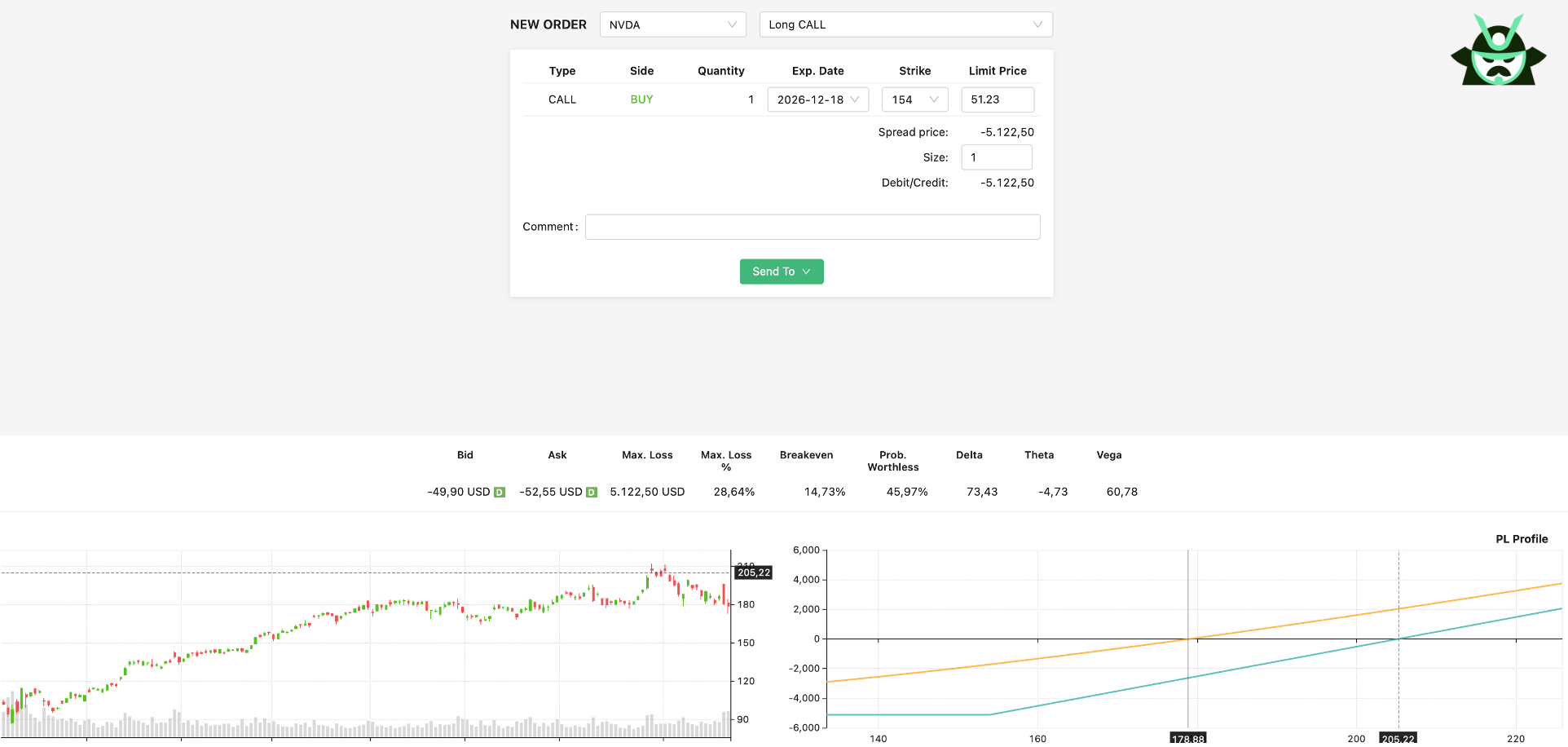The image size is (1568, 747).
Task: Click the green D badge beside Bid
Action: tap(500, 493)
